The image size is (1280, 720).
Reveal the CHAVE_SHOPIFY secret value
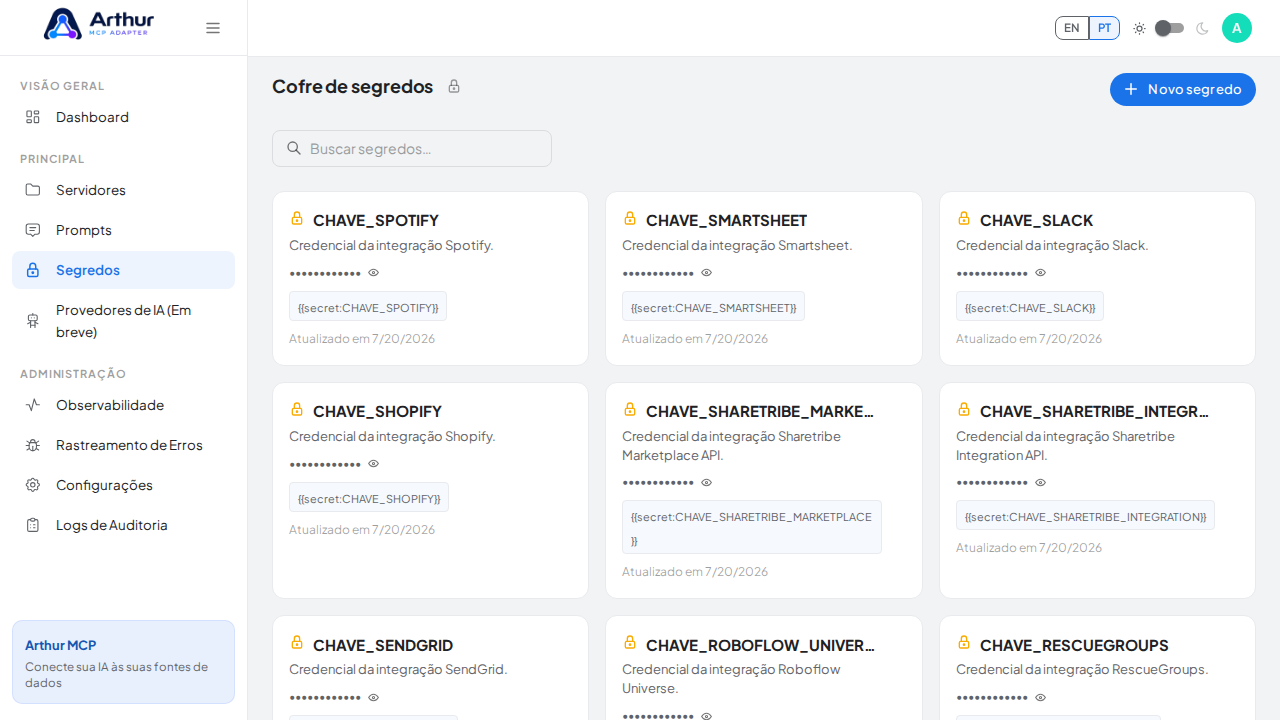374,464
